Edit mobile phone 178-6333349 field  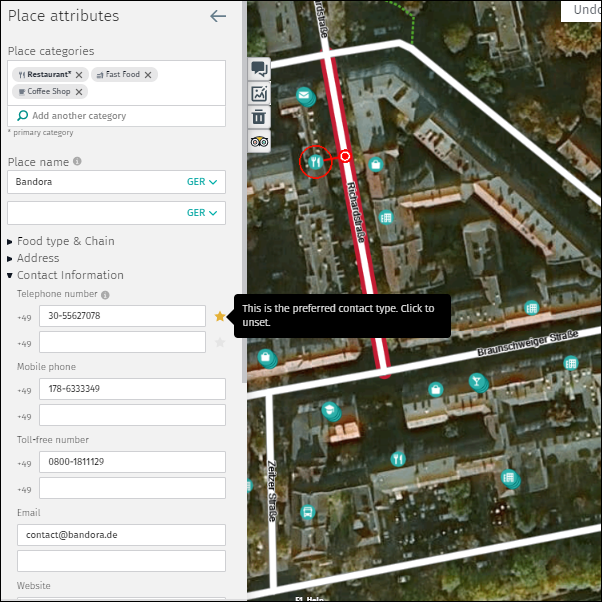tap(132, 389)
